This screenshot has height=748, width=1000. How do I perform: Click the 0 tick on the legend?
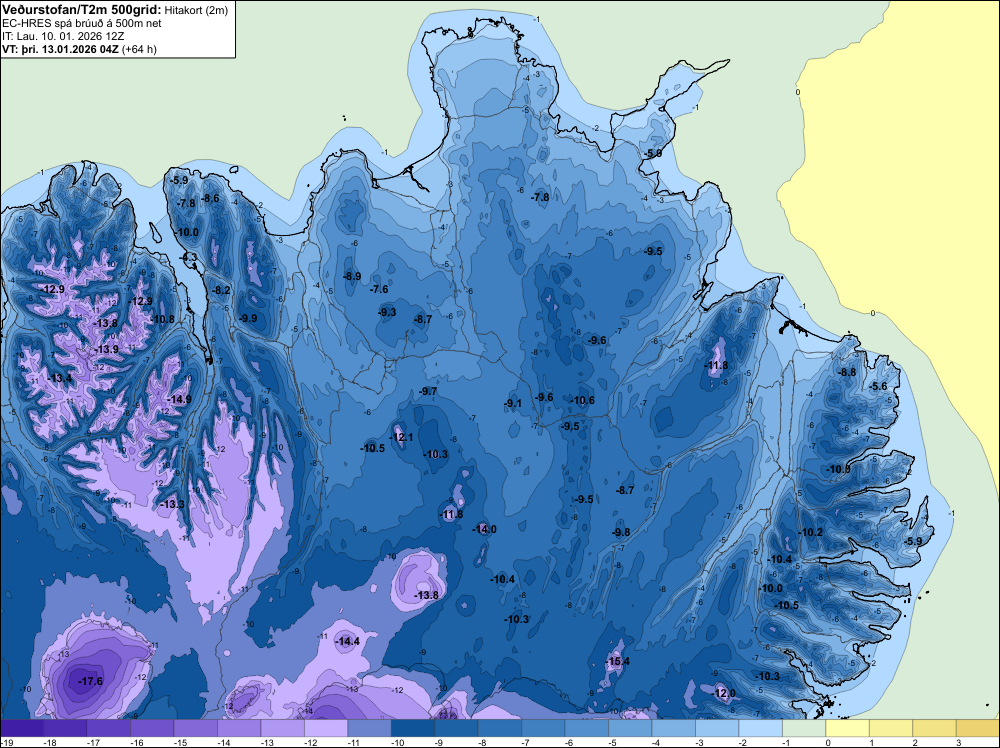pyautogui.click(x=827, y=742)
